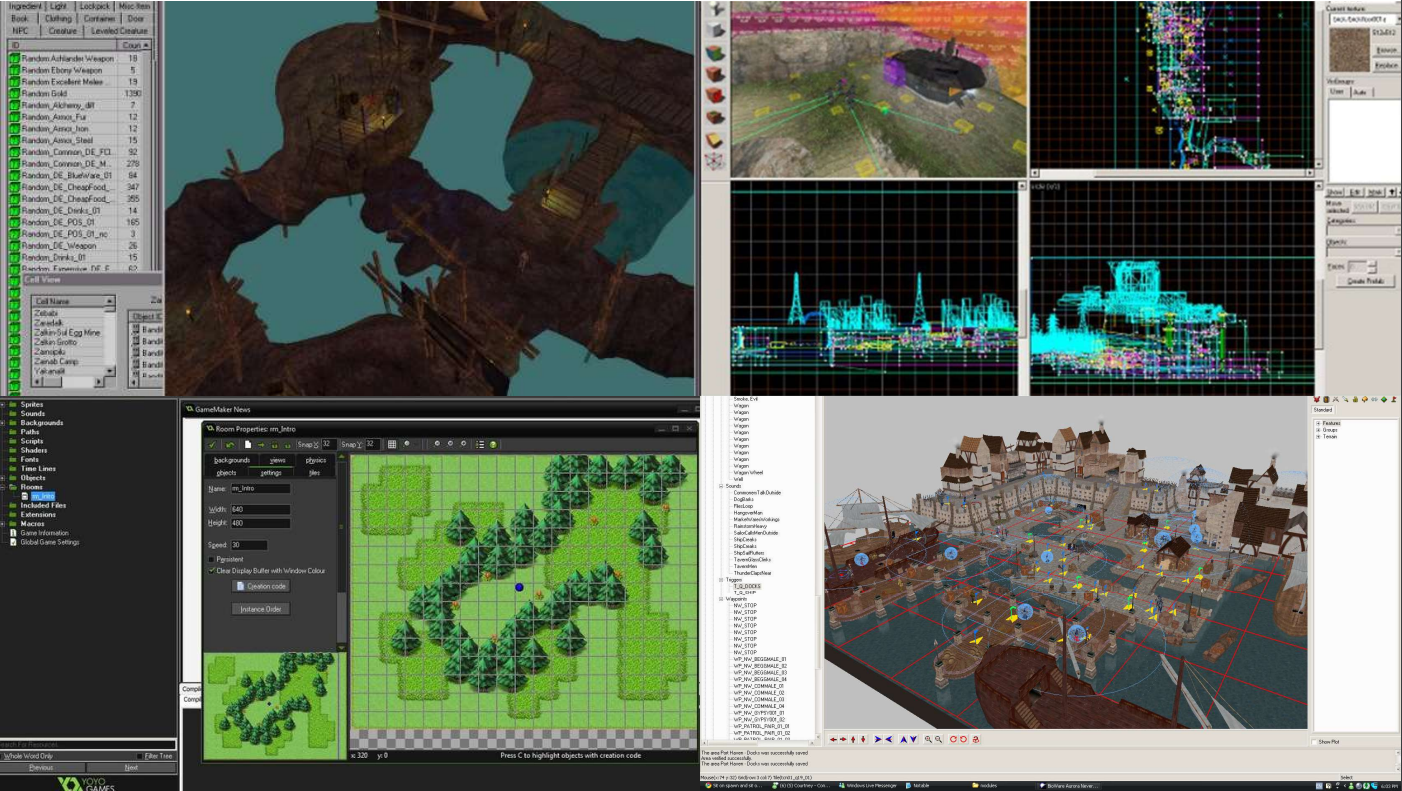Enable the Show Plot checkbox

(x=1313, y=742)
